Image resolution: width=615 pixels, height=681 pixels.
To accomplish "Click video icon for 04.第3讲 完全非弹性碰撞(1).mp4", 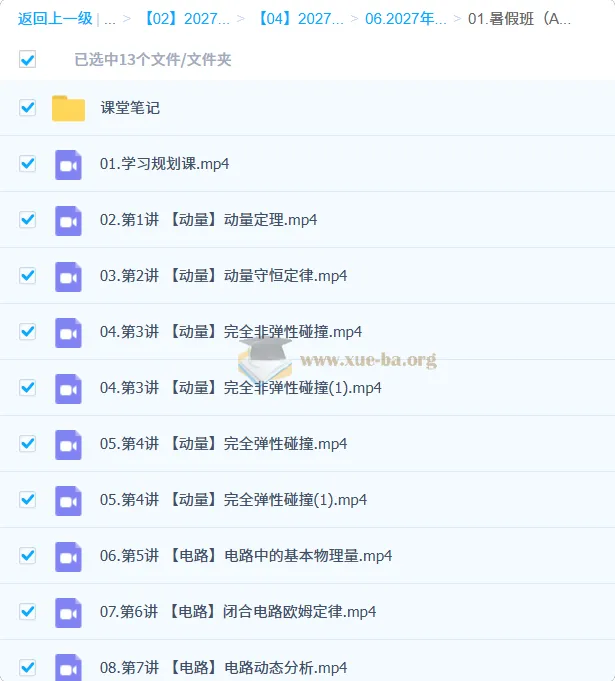I will 68,389.
